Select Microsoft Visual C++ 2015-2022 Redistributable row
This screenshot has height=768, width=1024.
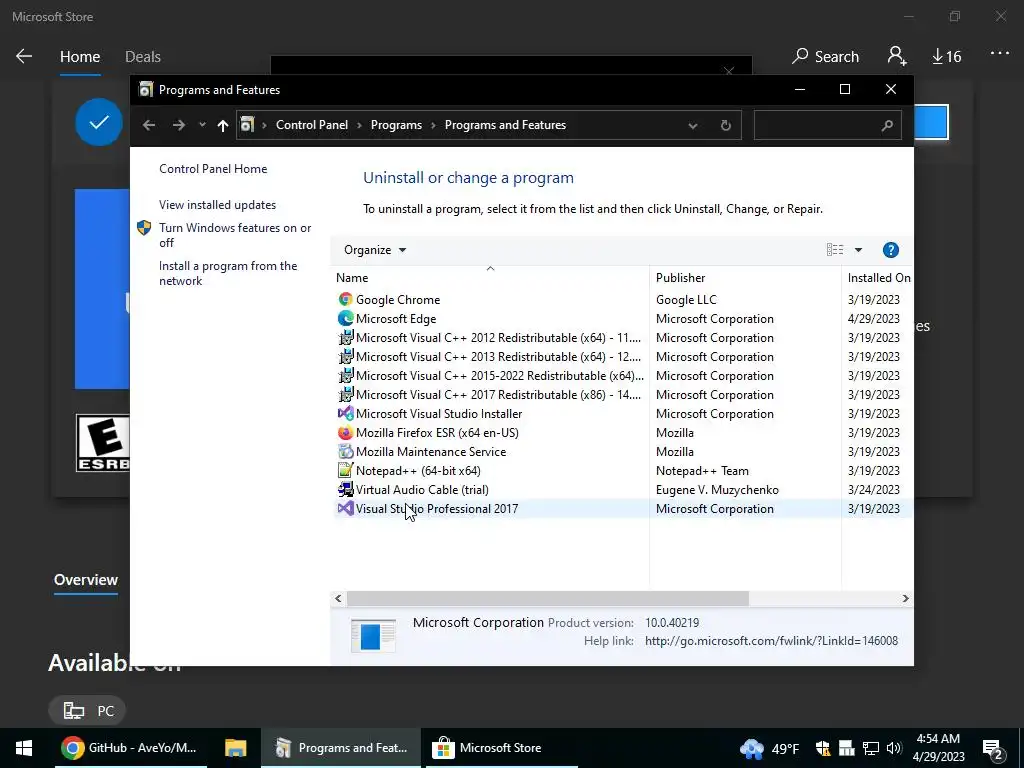(x=623, y=376)
